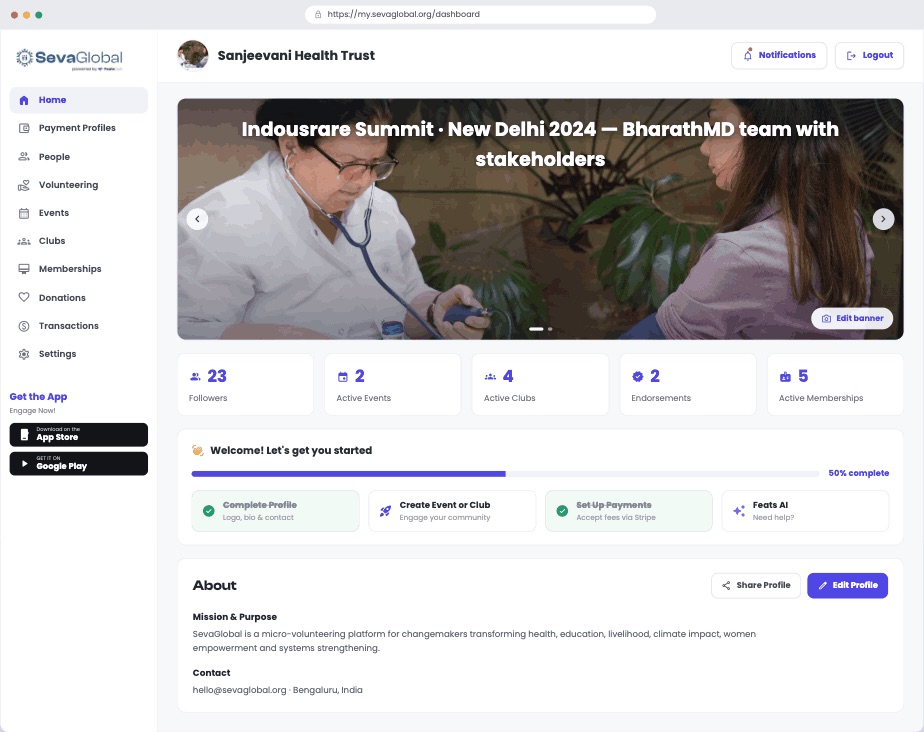
Task: Click the pencil icon on Edit Profile
Action: [x=823, y=585]
